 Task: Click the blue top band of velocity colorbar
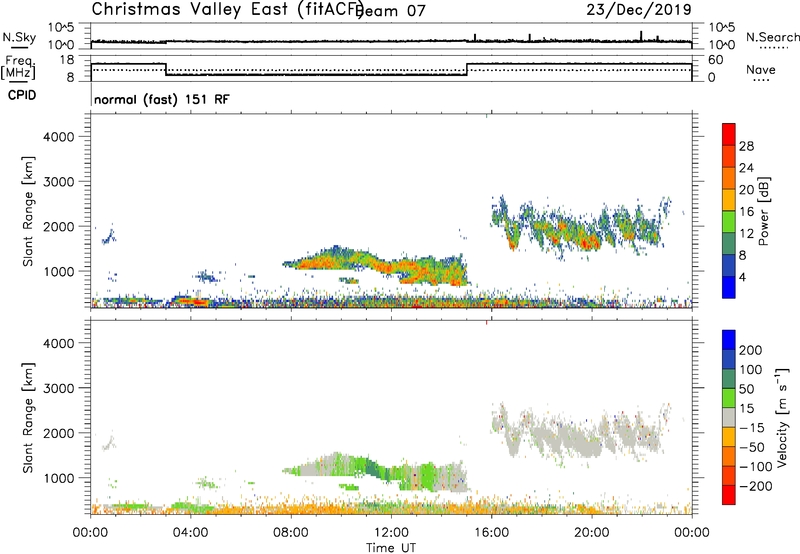click(x=729, y=340)
